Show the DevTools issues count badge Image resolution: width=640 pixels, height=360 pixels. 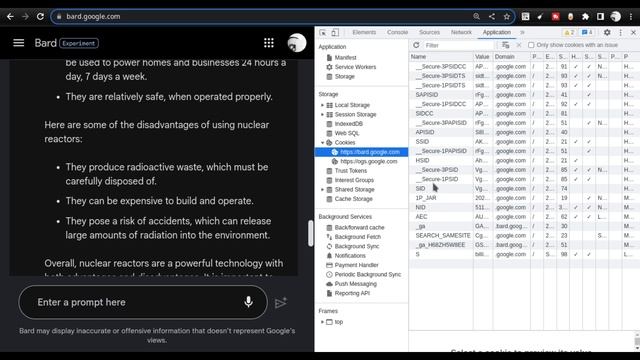coord(587,32)
